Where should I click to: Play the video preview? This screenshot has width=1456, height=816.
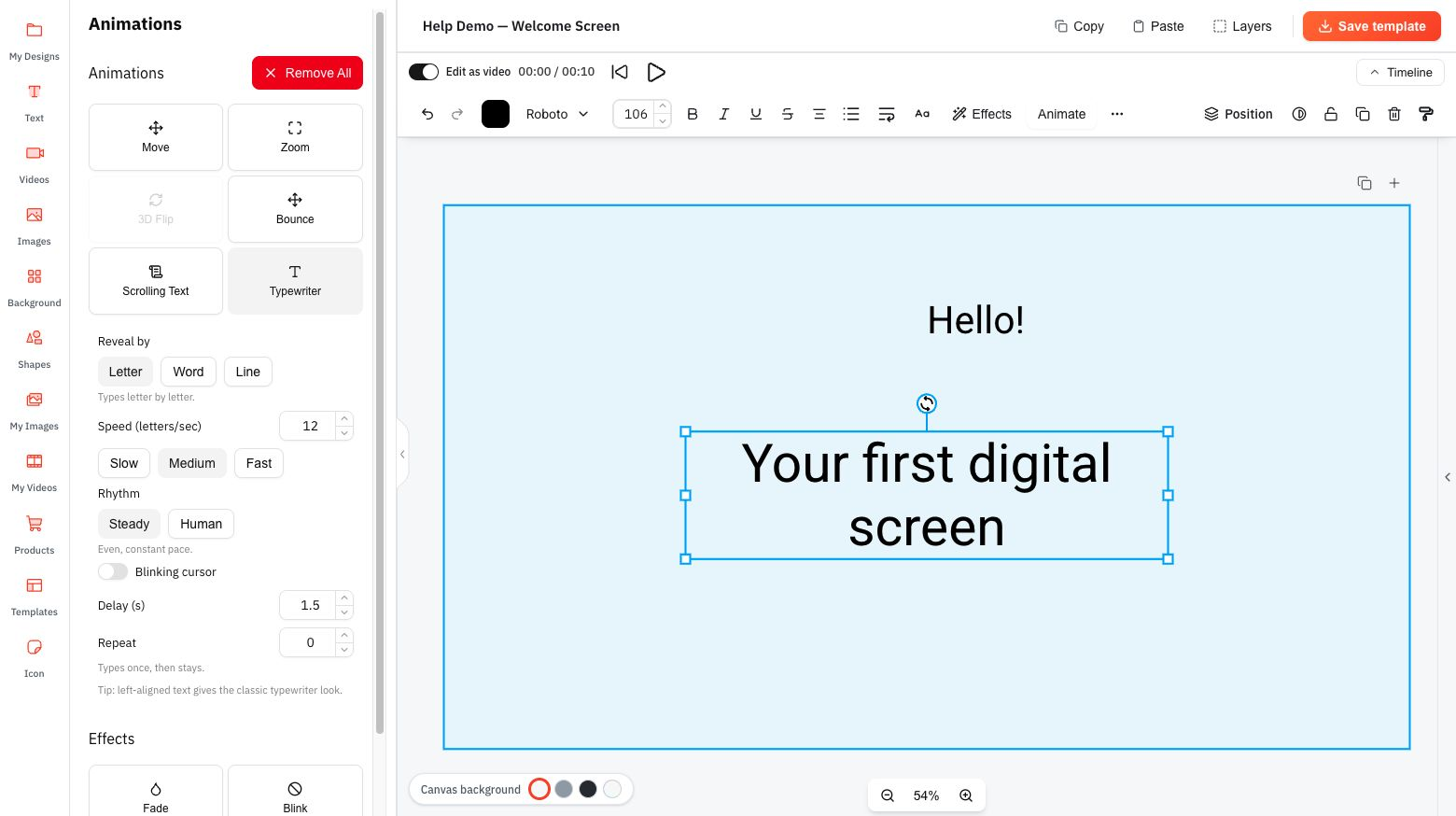[656, 72]
